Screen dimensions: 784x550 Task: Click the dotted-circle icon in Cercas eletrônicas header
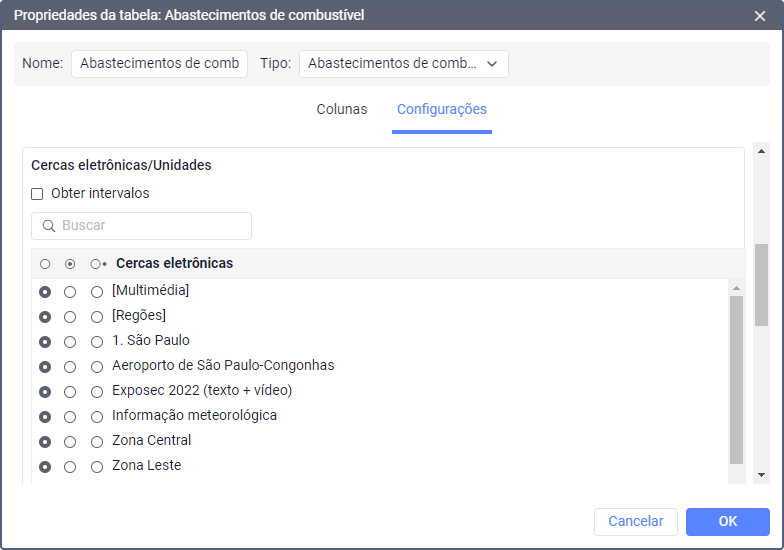70,264
